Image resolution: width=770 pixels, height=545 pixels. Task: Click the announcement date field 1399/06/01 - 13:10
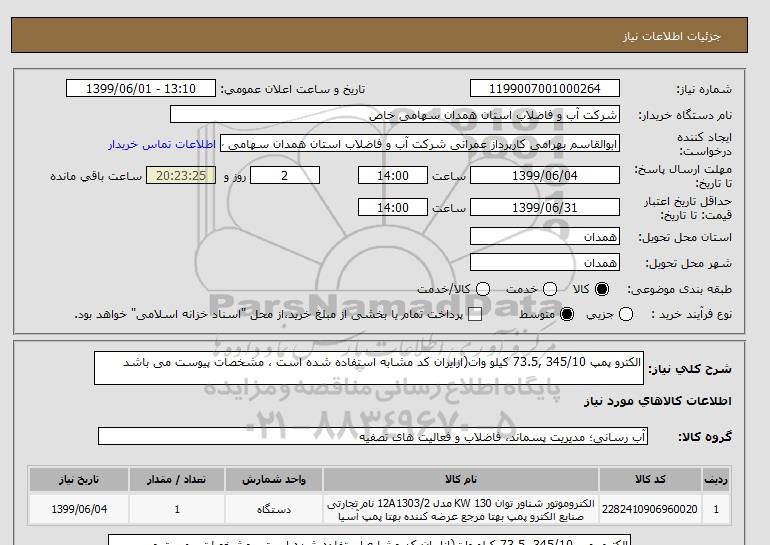point(140,89)
